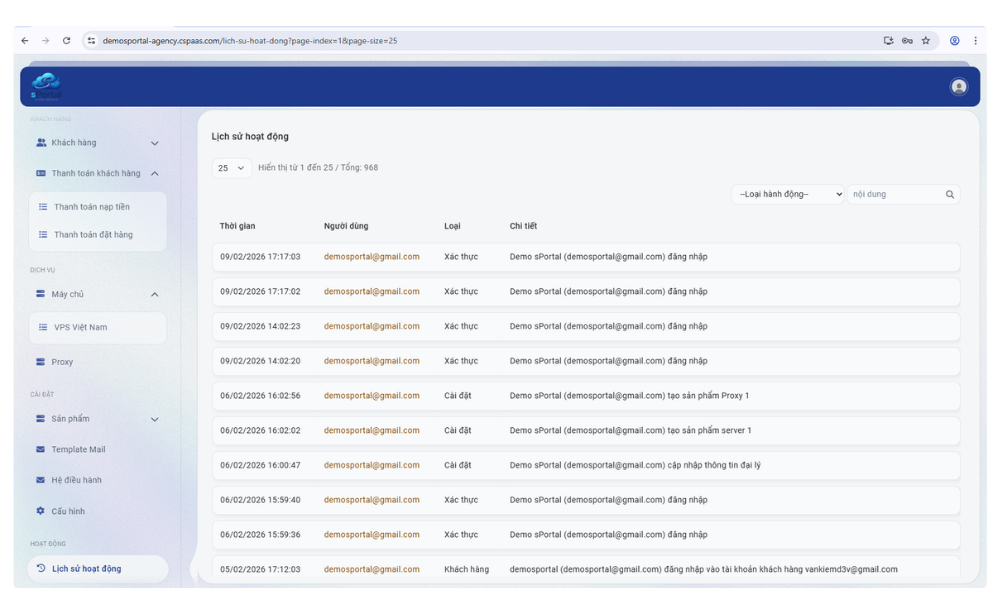The image size is (1000, 600).
Task: Collapse the Máy chủ section chevron
Action: pyautogui.click(x=154, y=295)
